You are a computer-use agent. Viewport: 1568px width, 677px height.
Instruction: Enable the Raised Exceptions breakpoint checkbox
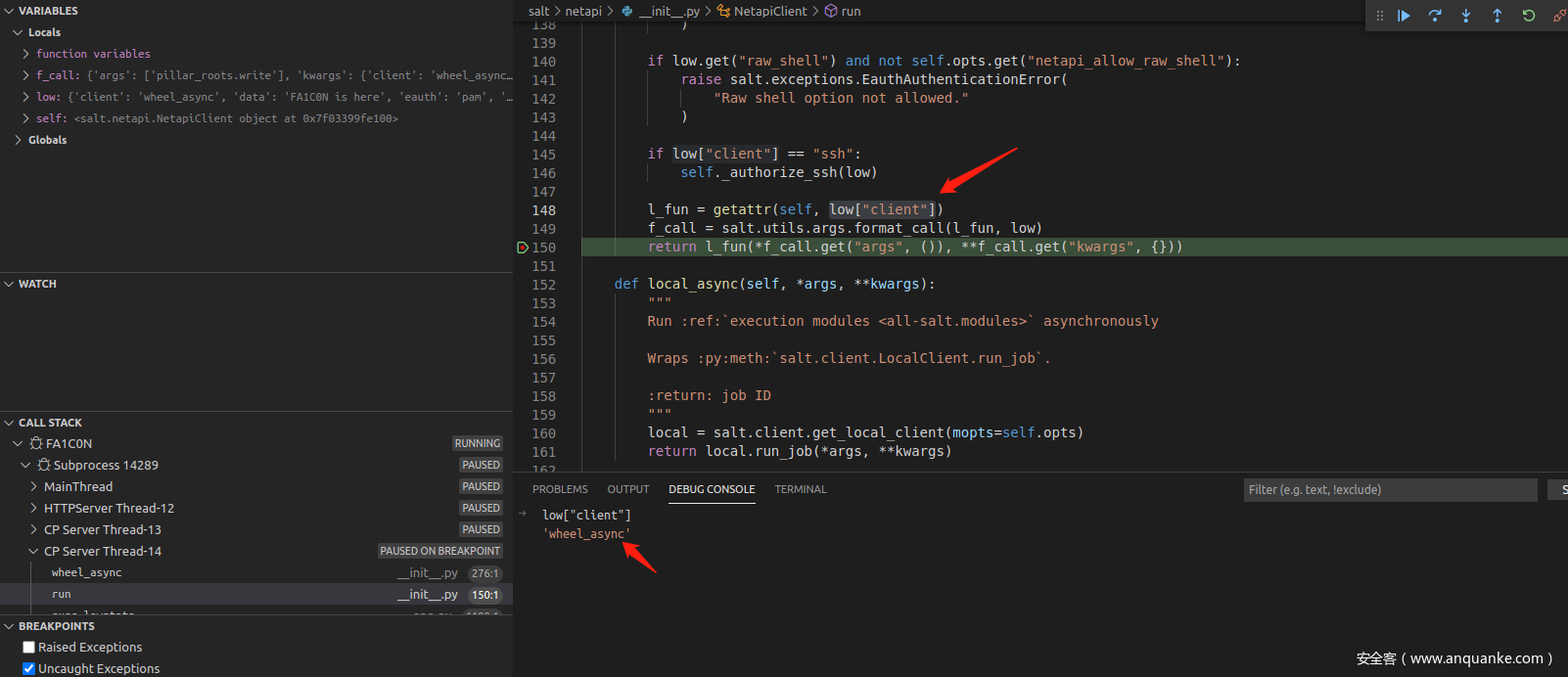tap(29, 648)
